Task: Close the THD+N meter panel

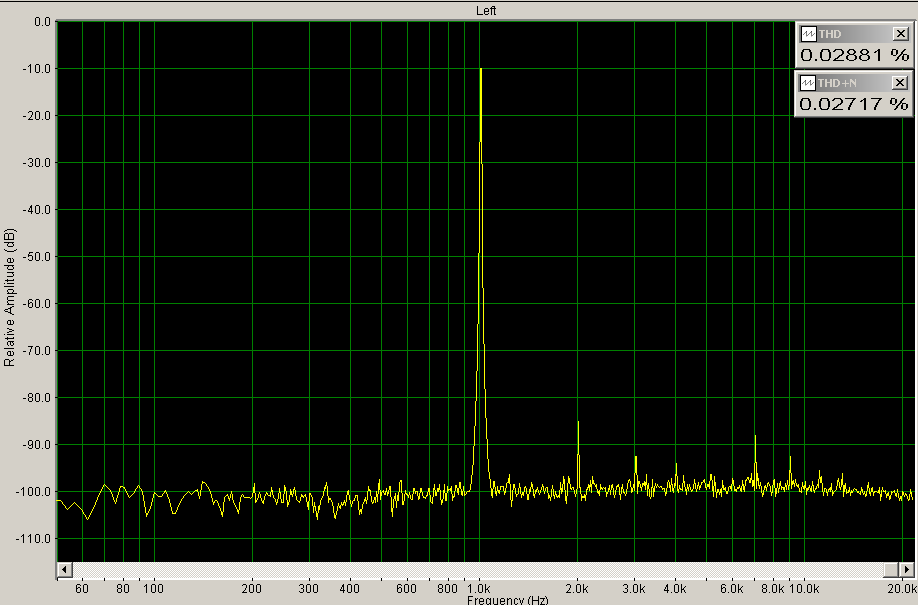Action: pyautogui.click(x=900, y=83)
